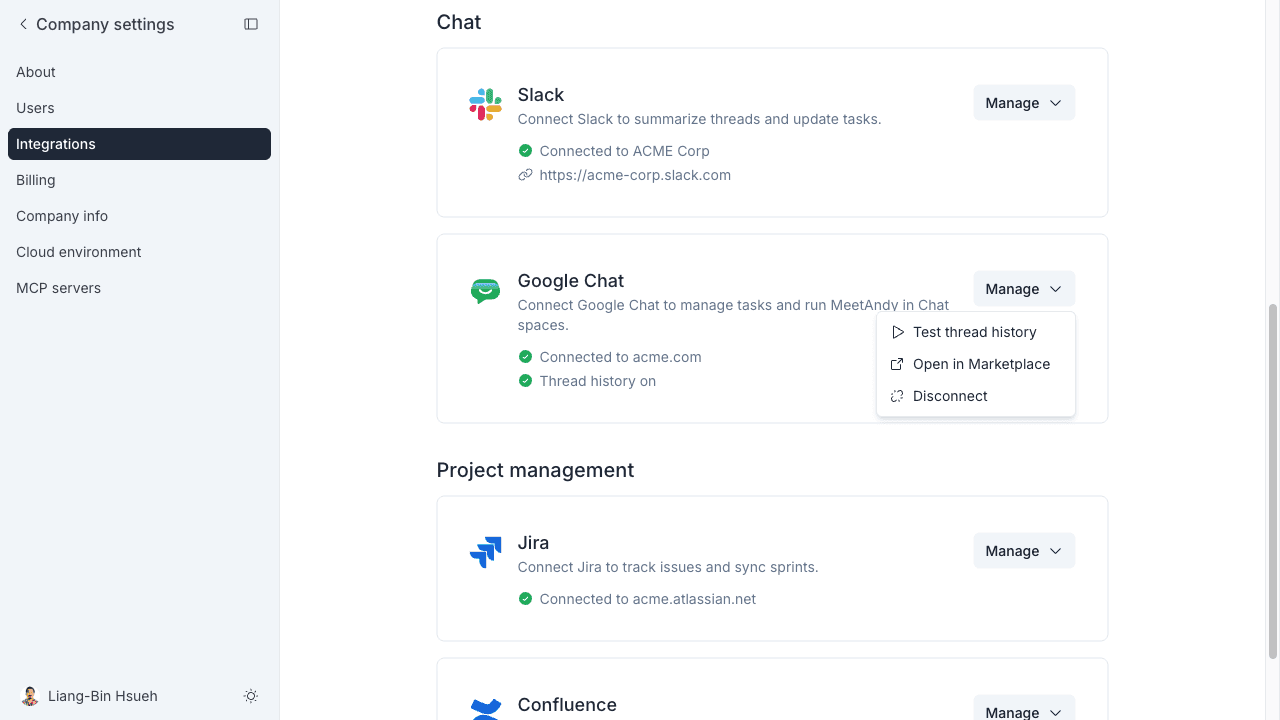Close the Google Chat Manage dropdown

tap(1024, 289)
